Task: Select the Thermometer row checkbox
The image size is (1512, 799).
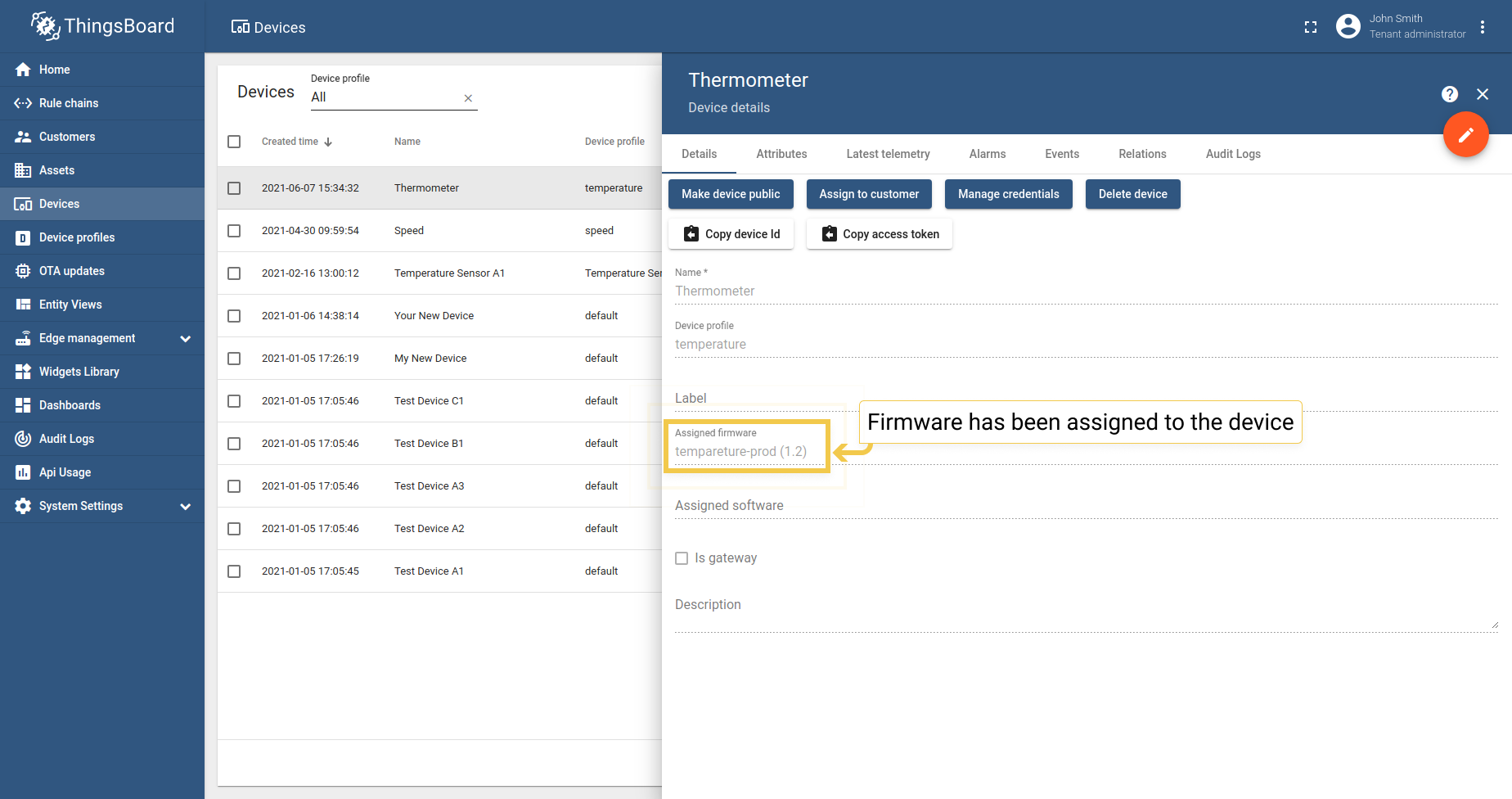Action: [234, 188]
